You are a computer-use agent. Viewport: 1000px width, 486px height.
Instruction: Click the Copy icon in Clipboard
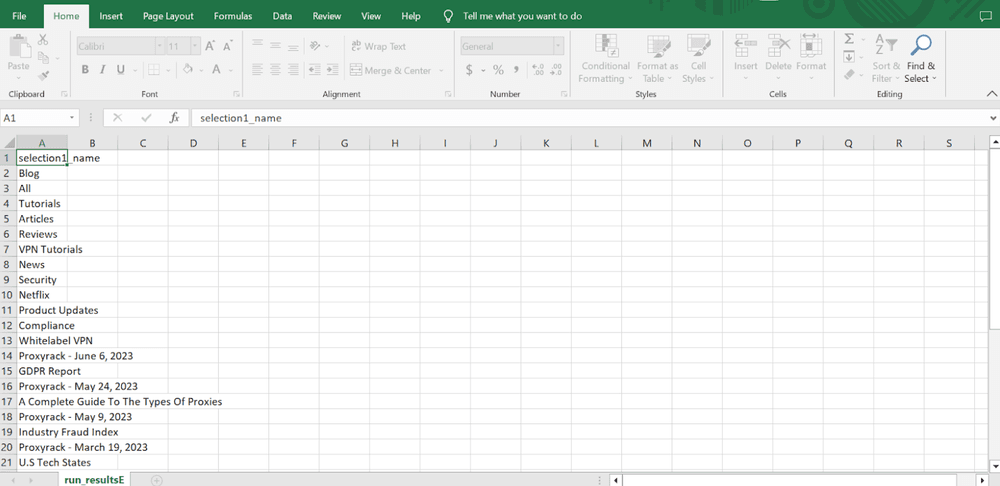(43, 58)
